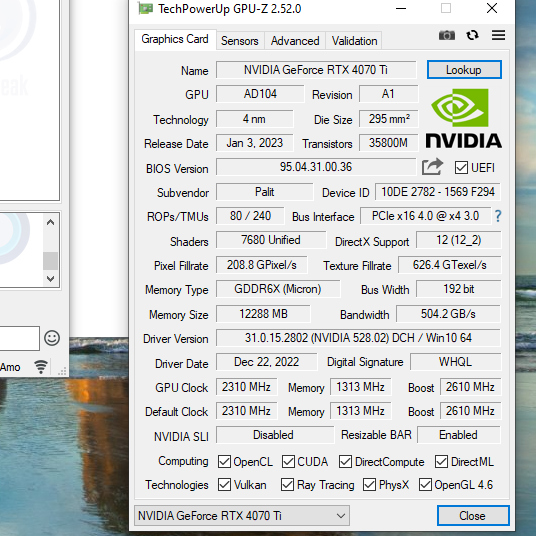Viewport: 536px width, 536px height.
Task: Click the Subvendor value Palit
Action: pyautogui.click(x=265, y=192)
